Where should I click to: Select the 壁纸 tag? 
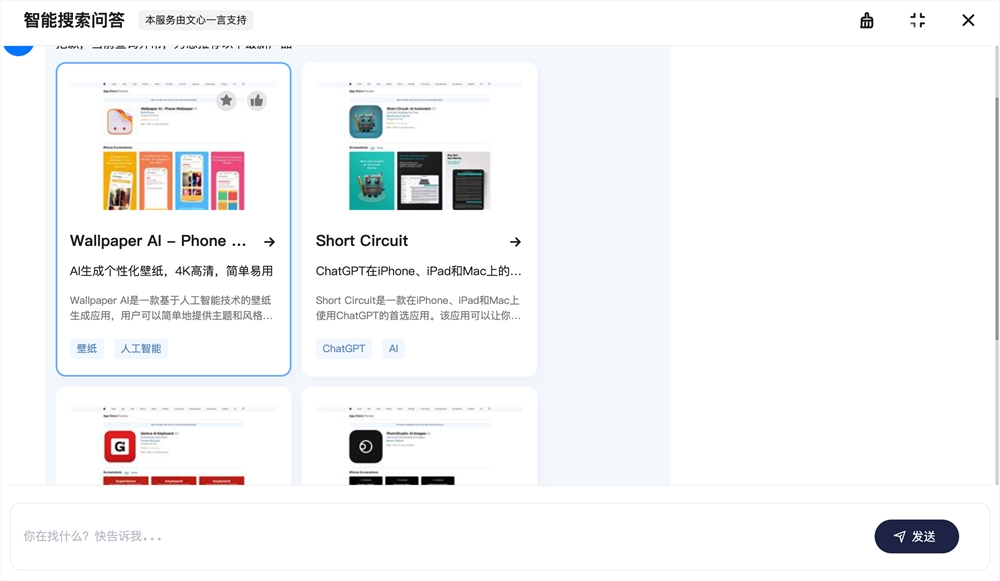tap(87, 348)
